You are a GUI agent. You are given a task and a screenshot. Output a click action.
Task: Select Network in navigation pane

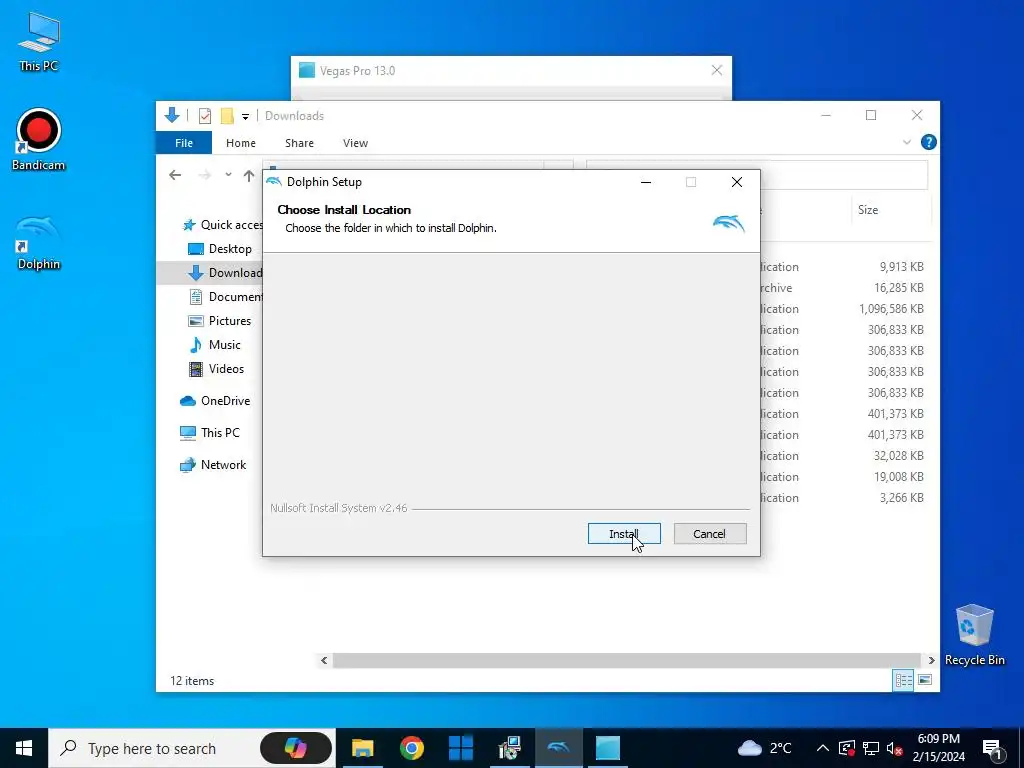click(213, 465)
